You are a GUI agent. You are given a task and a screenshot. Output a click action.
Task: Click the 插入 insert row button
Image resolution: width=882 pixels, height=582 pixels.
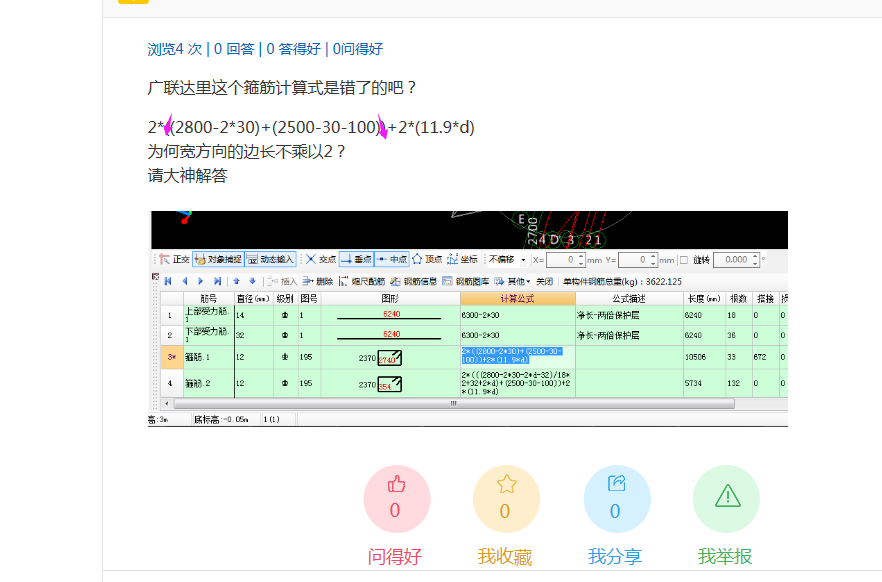[282, 281]
